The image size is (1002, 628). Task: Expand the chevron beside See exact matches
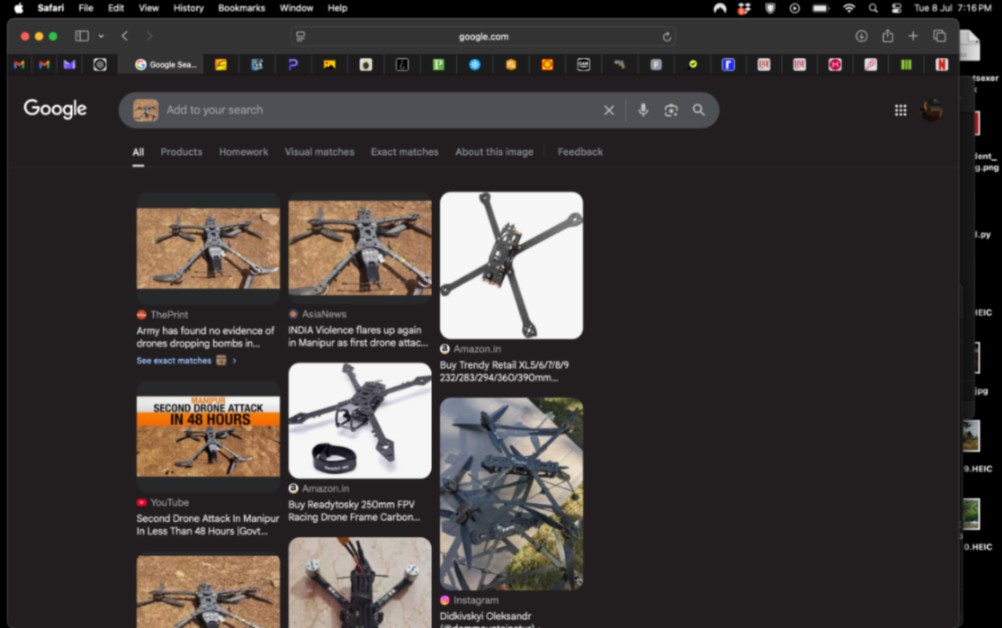[235, 360]
